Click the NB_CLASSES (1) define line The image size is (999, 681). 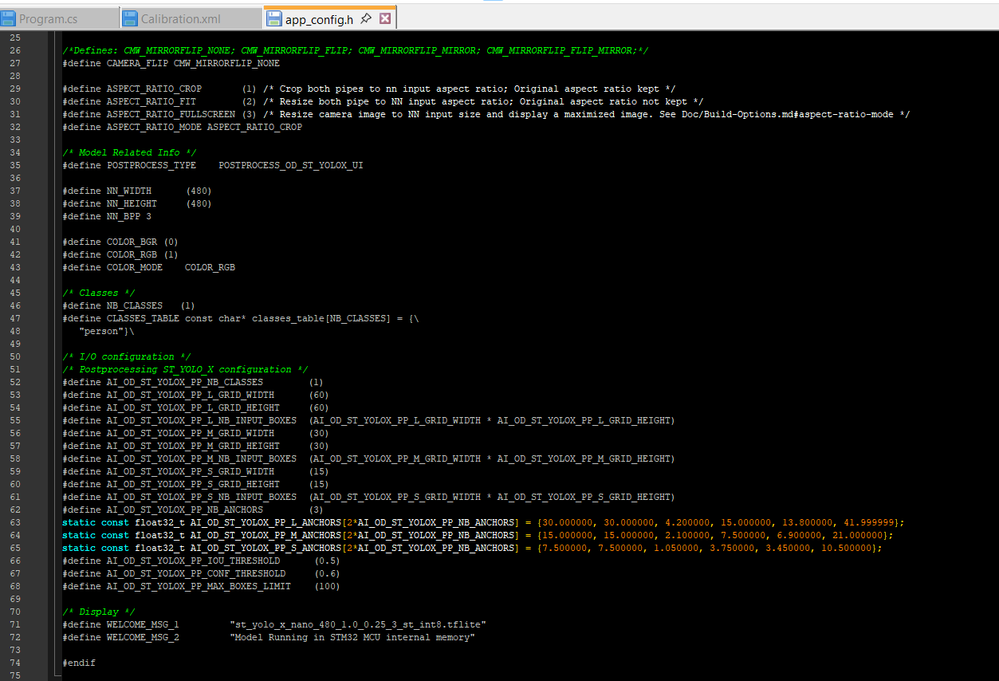[x=129, y=305]
